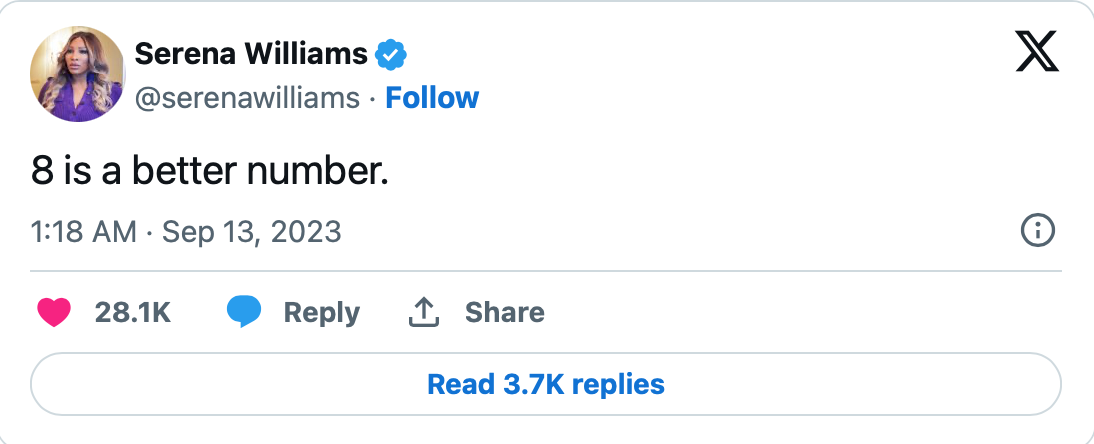The height and width of the screenshot is (444, 1094).
Task: Open Read 3.7K replies button
Action: [x=546, y=384]
